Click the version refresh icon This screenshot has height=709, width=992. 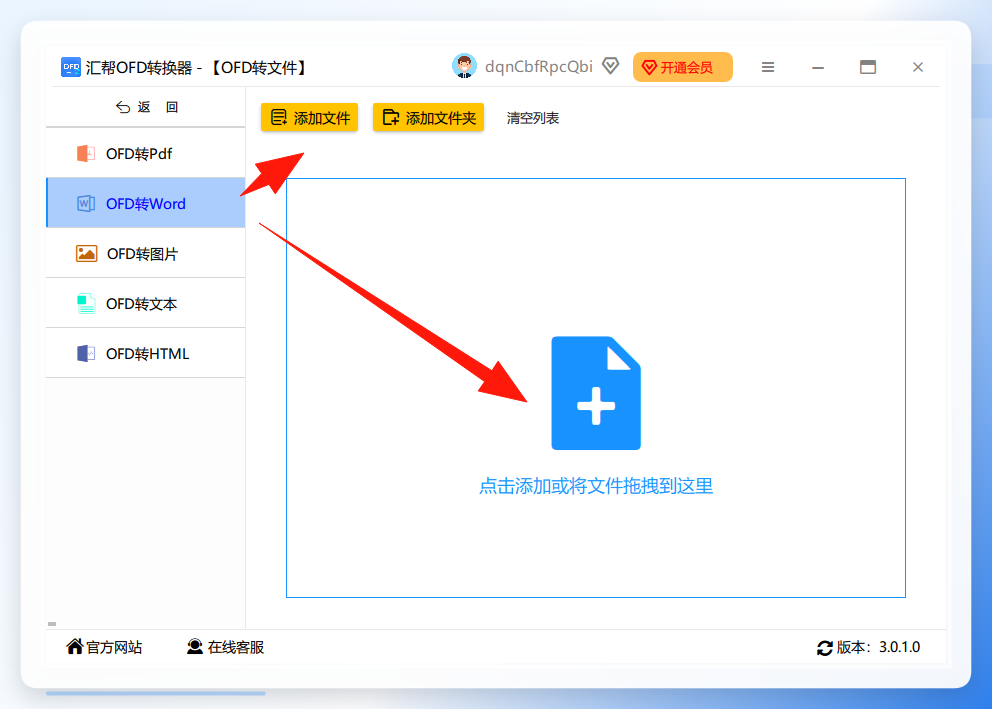(x=824, y=648)
